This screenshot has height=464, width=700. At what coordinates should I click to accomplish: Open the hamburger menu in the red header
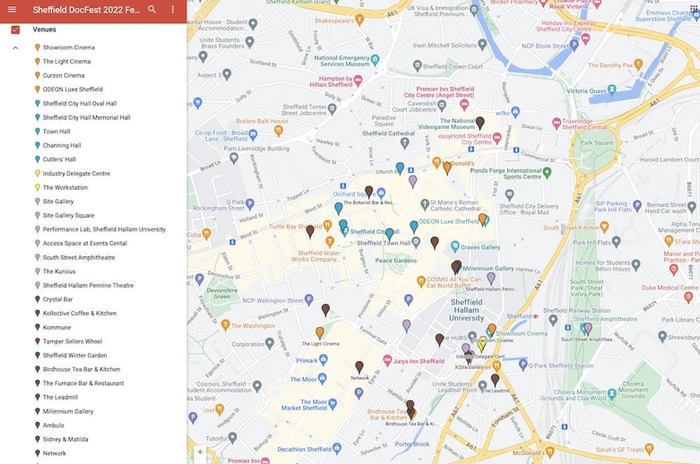12,9
